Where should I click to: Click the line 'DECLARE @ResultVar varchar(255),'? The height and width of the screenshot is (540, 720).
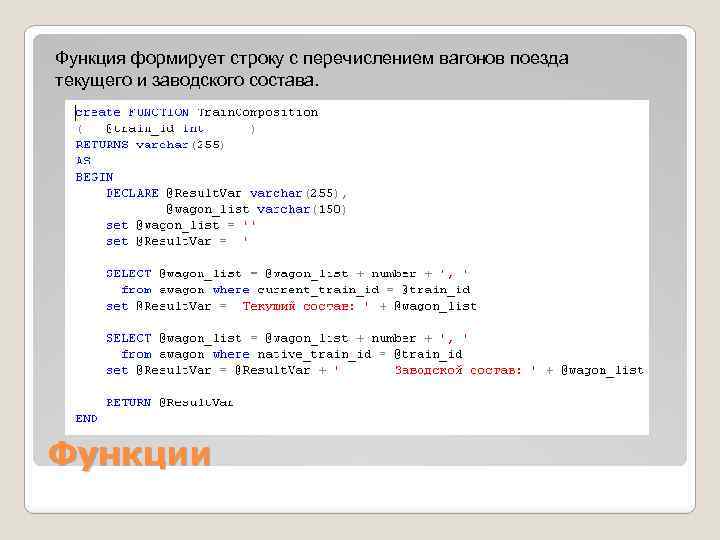(227, 193)
